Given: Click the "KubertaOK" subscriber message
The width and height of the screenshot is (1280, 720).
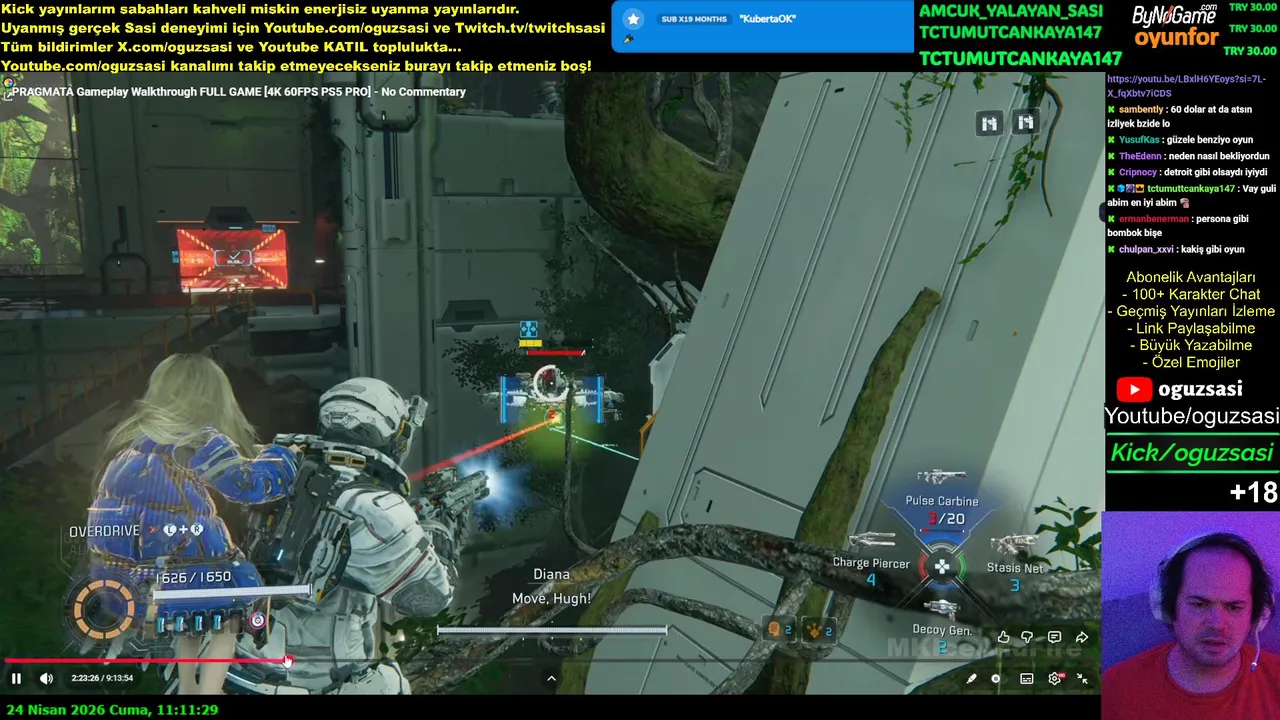Looking at the screenshot, I should [768, 19].
